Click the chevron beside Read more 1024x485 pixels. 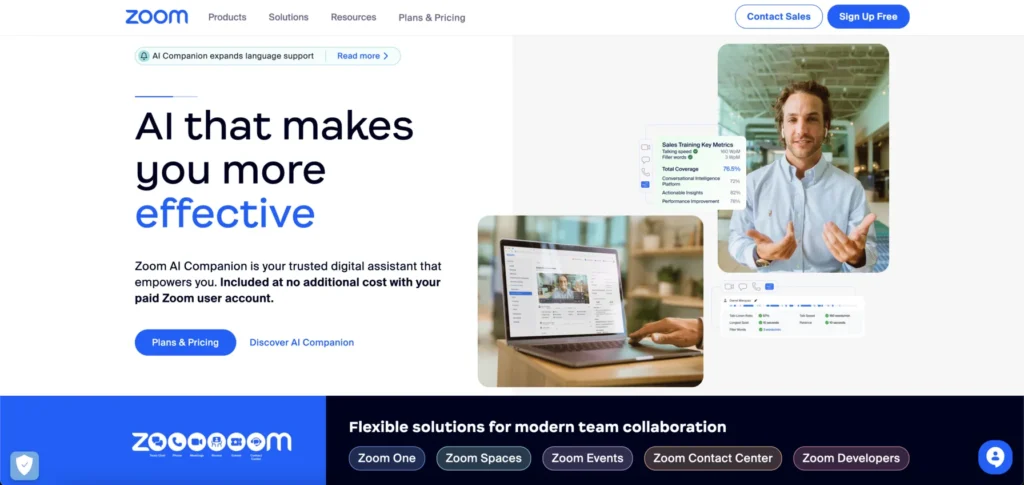(x=386, y=56)
